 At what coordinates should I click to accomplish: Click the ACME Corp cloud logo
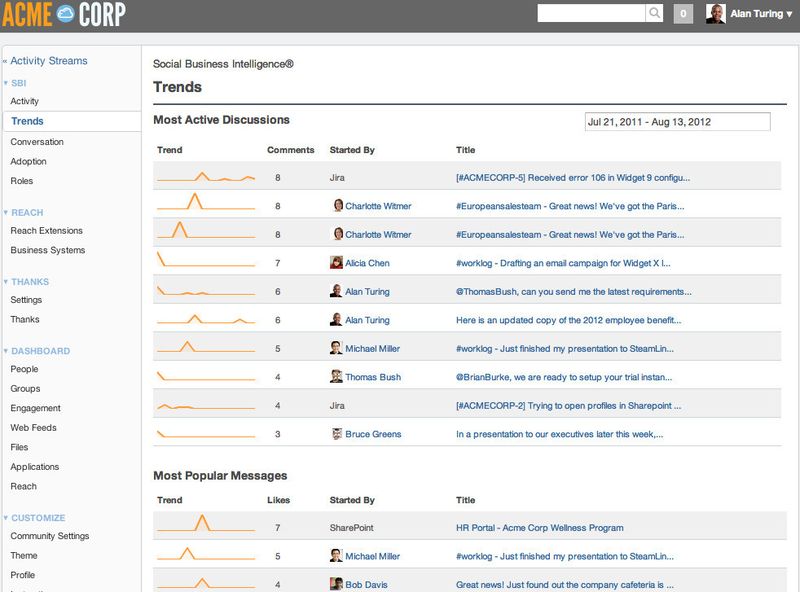coord(65,14)
